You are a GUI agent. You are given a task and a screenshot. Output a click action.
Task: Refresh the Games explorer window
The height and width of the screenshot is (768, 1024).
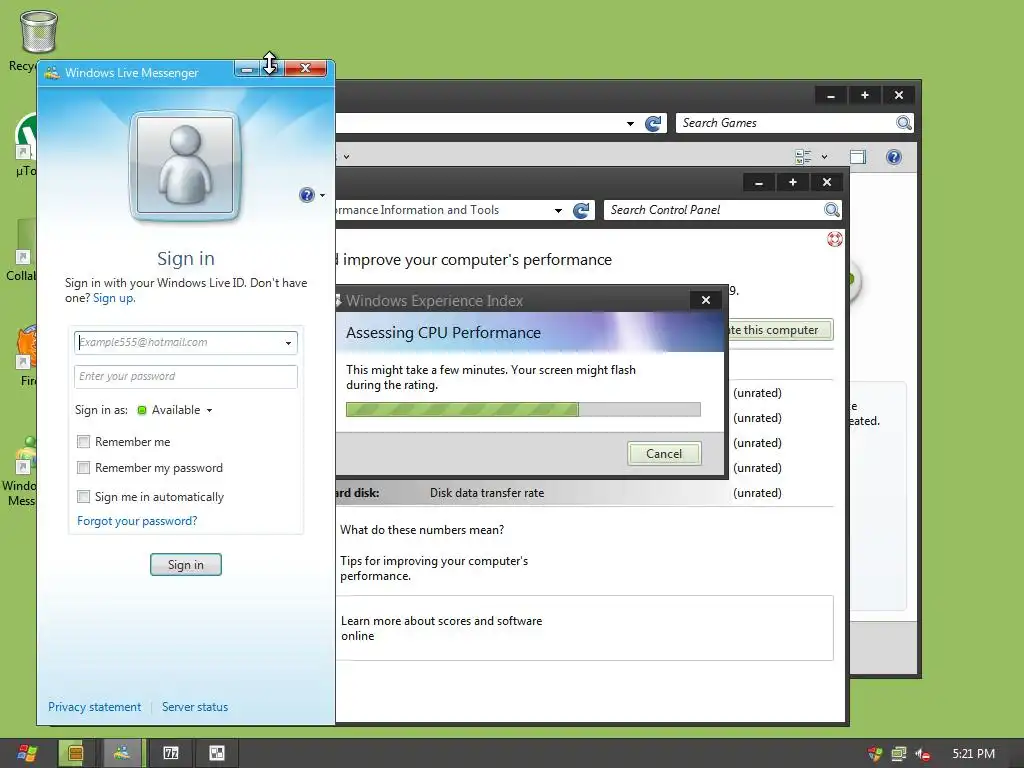coord(653,123)
